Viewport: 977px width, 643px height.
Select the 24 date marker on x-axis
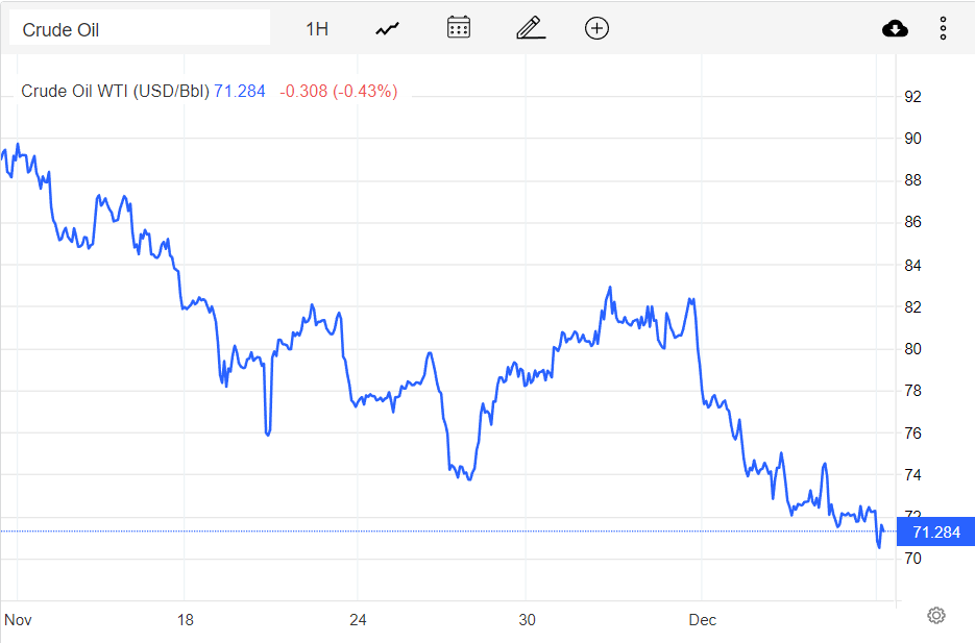pos(358,620)
